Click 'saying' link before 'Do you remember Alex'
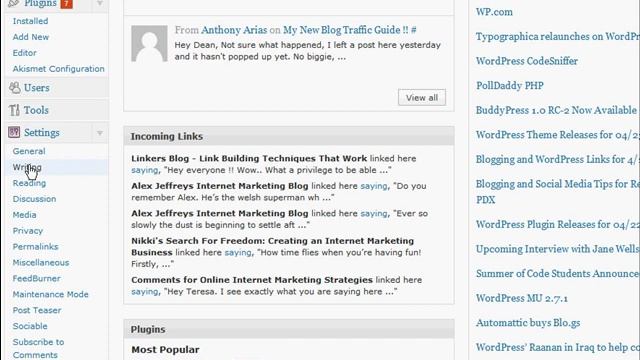The image size is (640, 360). pos(374,186)
